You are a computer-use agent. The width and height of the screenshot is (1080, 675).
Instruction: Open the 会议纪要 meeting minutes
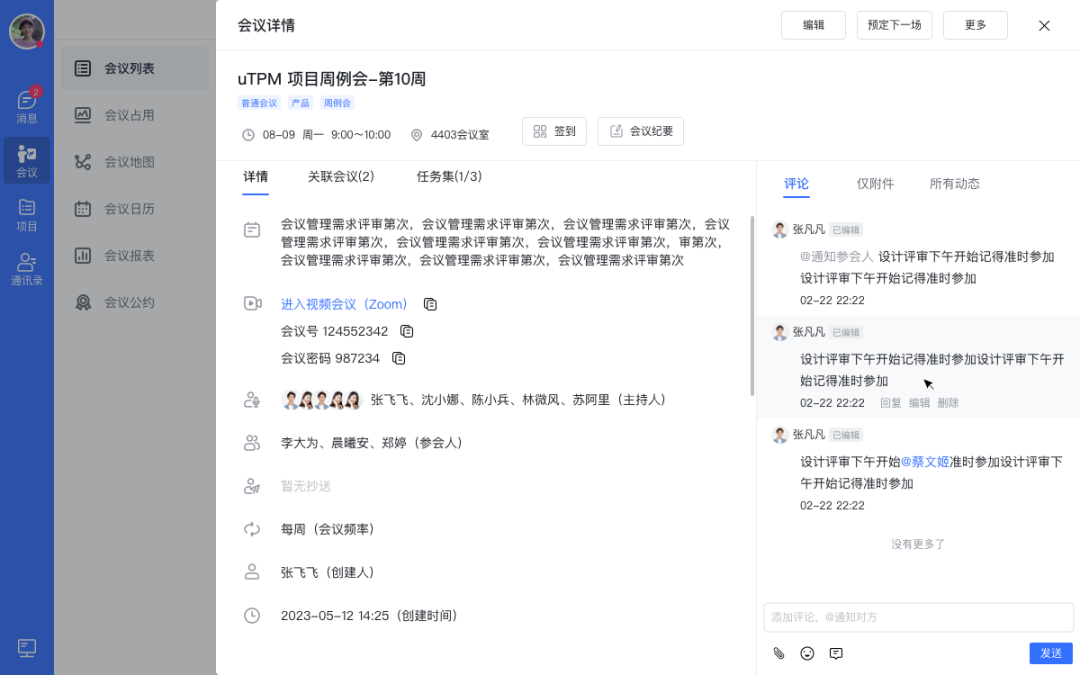tap(640, 130)
